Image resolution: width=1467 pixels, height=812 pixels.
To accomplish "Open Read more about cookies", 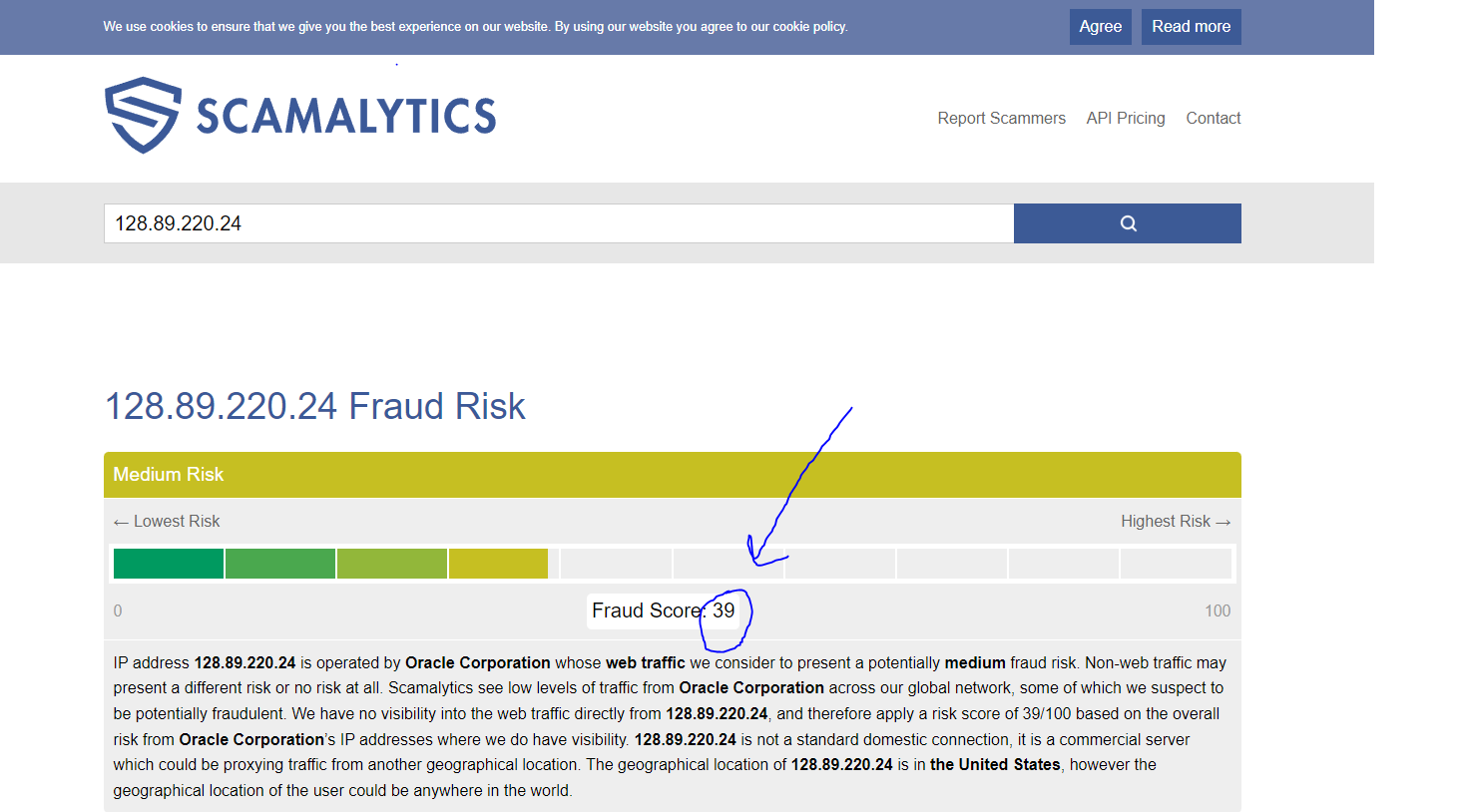I will (x=1191, y=27).
